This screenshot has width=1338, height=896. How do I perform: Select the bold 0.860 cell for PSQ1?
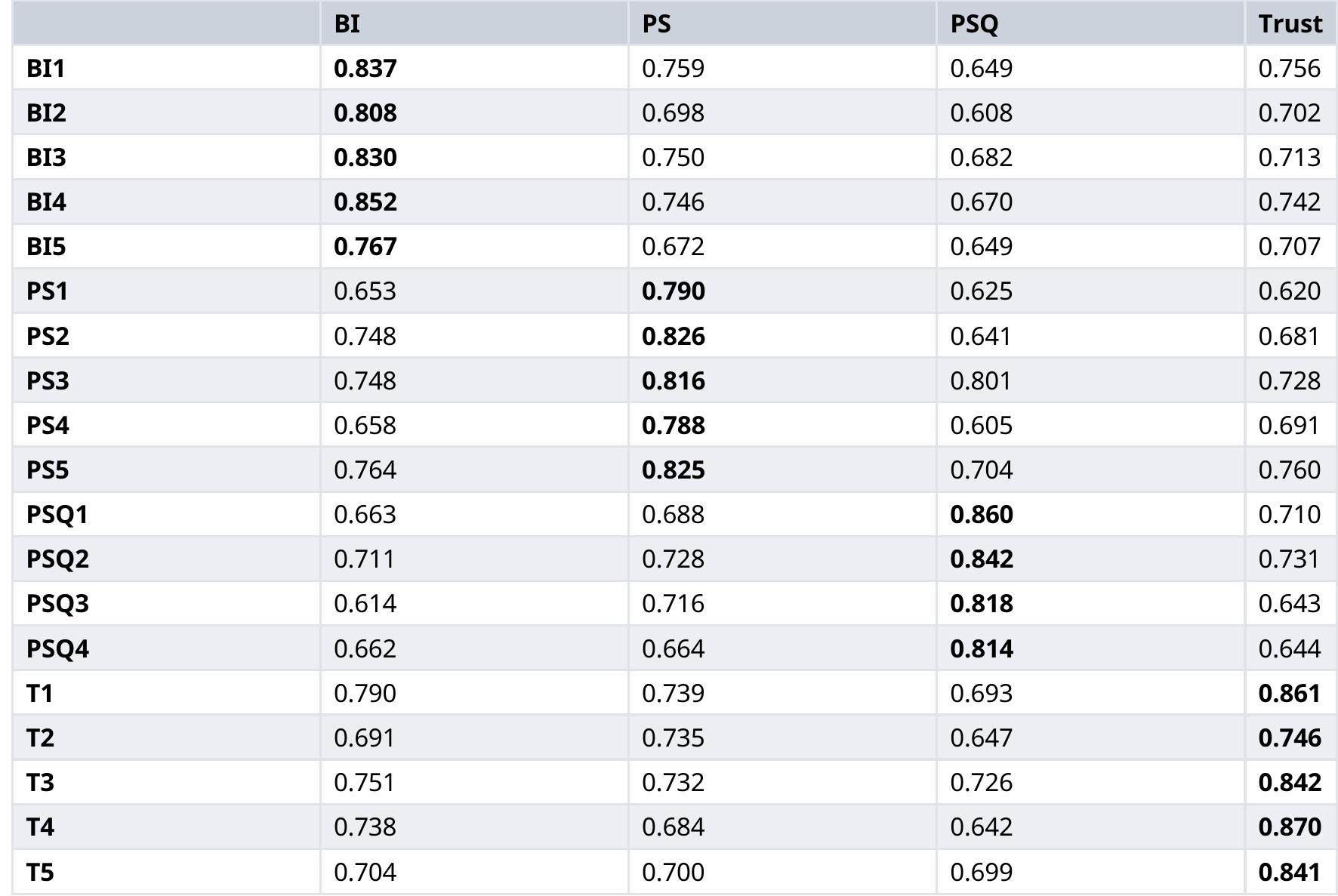tap(982, 515)
